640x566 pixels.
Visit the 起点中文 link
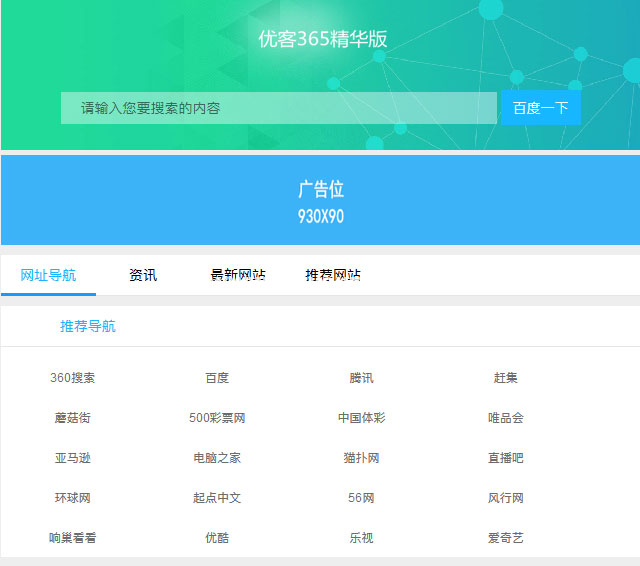pos(217,498)
